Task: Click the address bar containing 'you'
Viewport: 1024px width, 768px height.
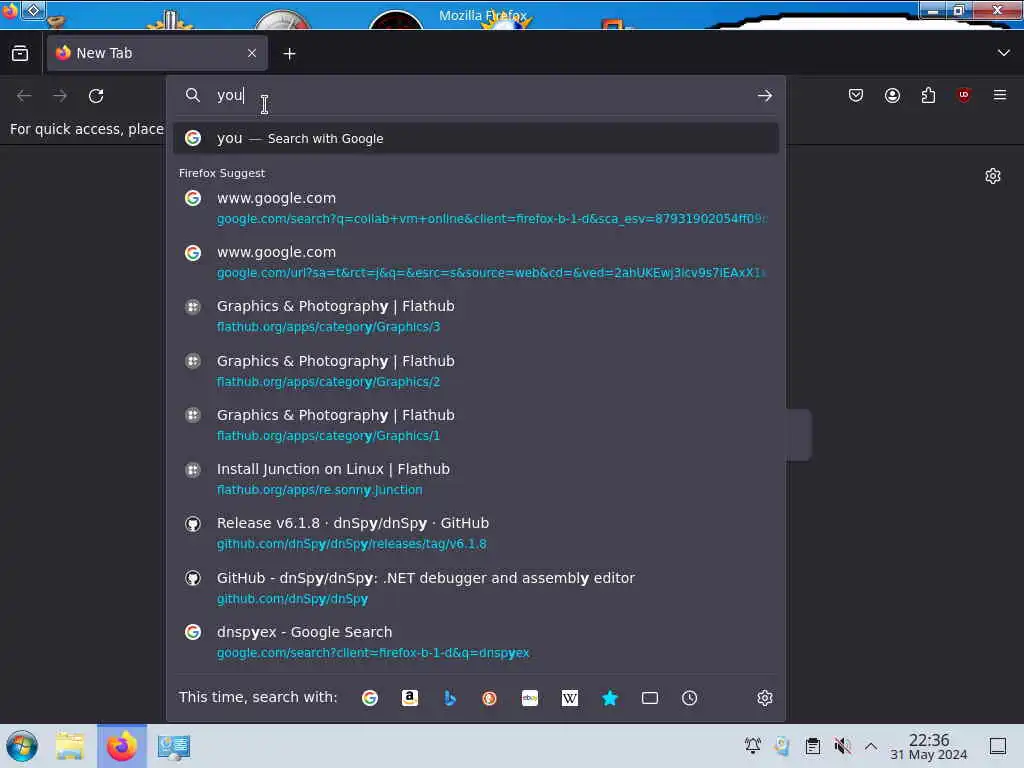Action: (477, 95)
